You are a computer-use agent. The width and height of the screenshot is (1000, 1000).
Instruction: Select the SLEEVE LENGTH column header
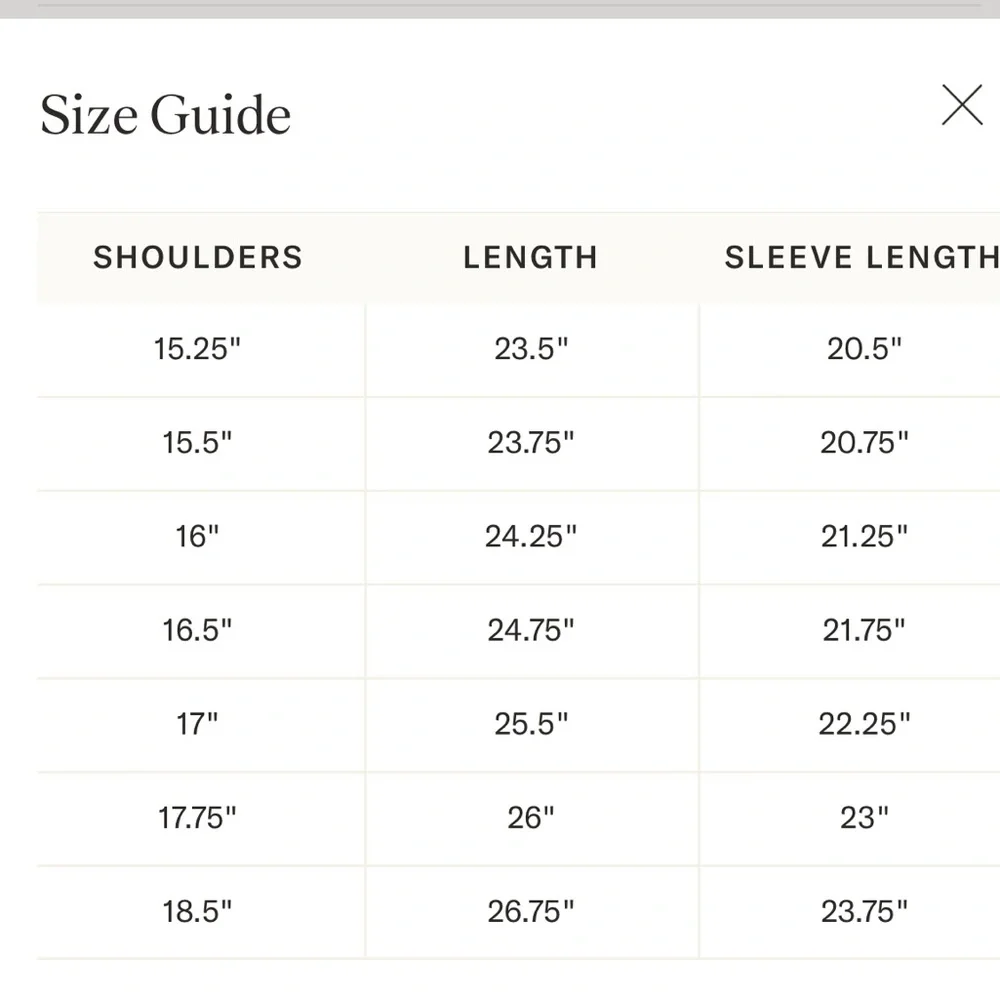[x=861, y=257]
